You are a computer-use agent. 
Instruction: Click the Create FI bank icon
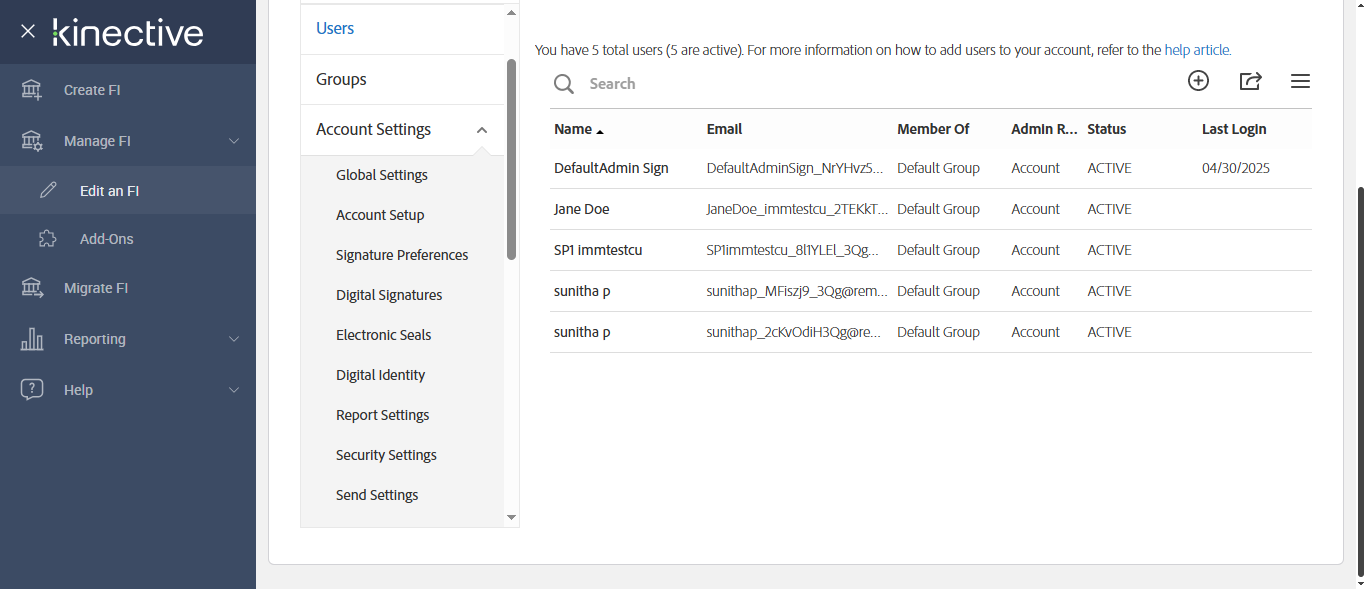tap(32, 90)
